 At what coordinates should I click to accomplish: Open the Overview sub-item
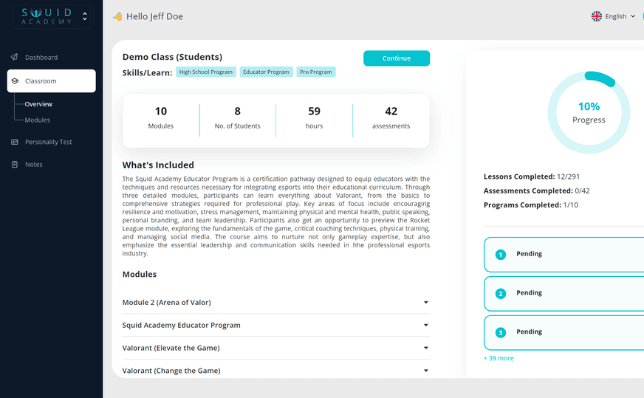coord(38,104)
